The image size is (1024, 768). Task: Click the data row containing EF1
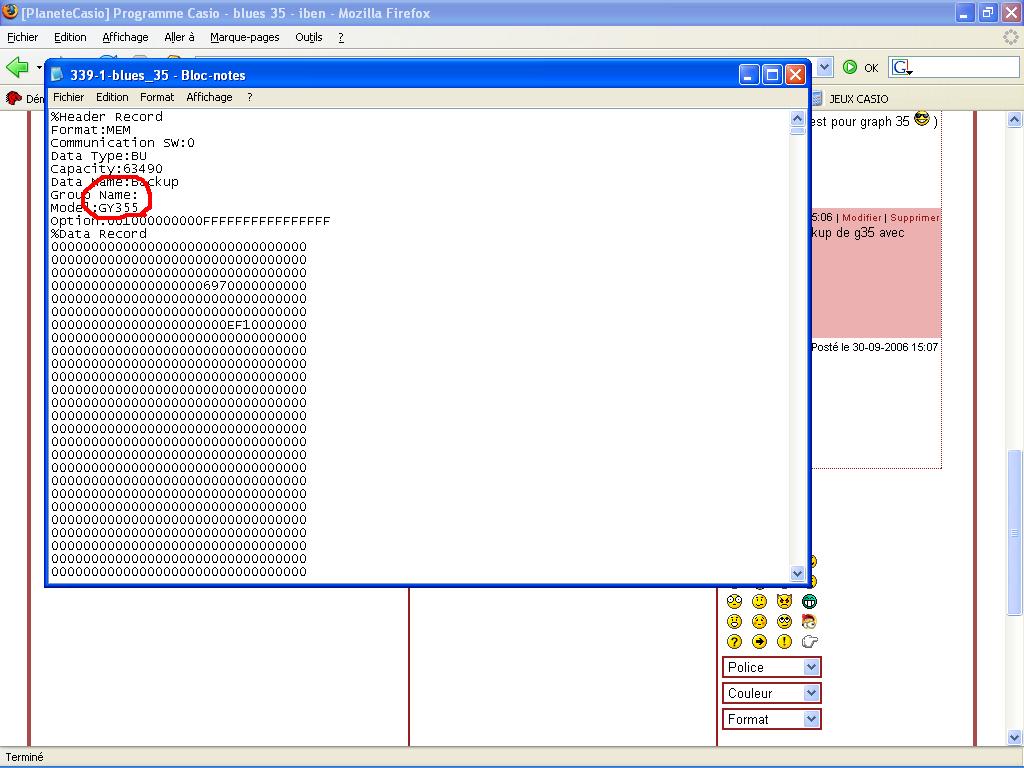[x=179, y=325]
